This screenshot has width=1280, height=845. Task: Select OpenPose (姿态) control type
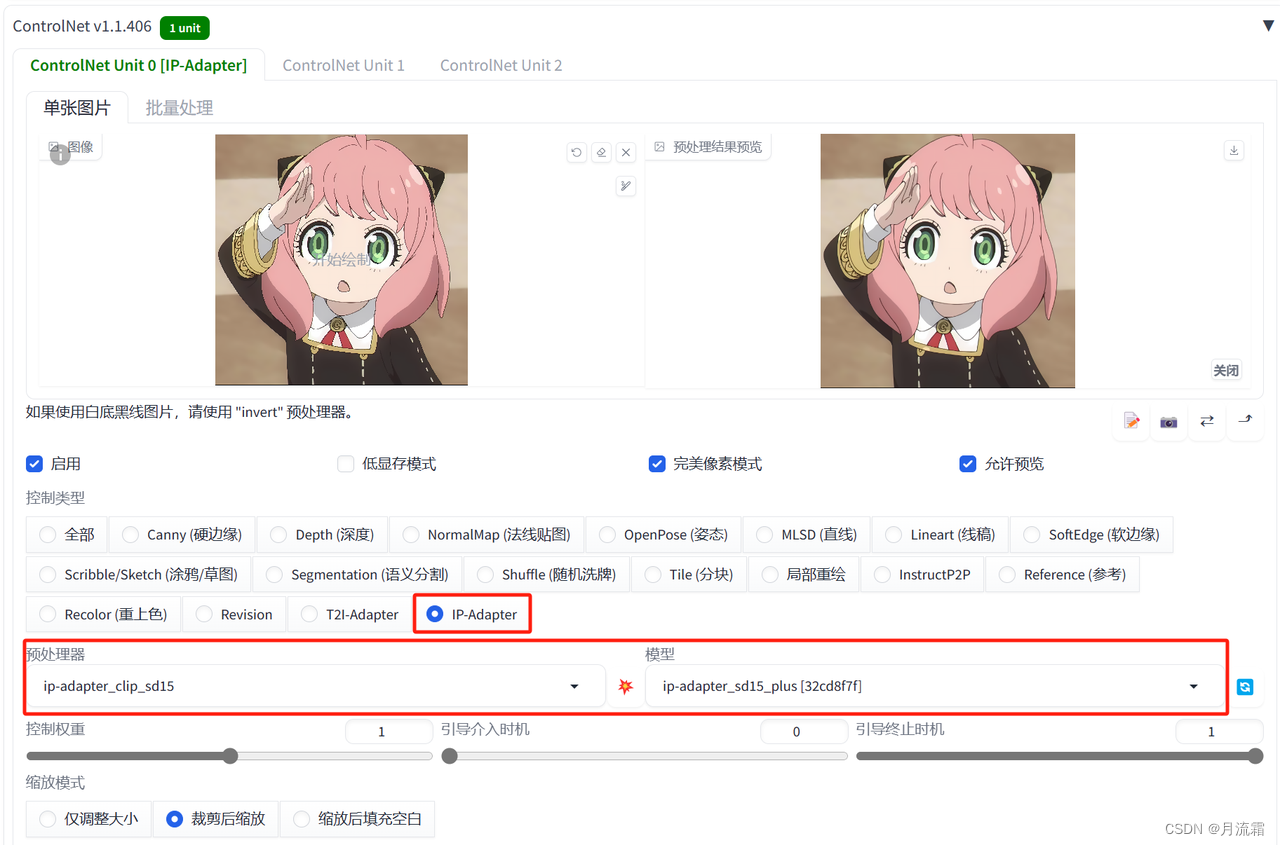(x=663, y=535)
